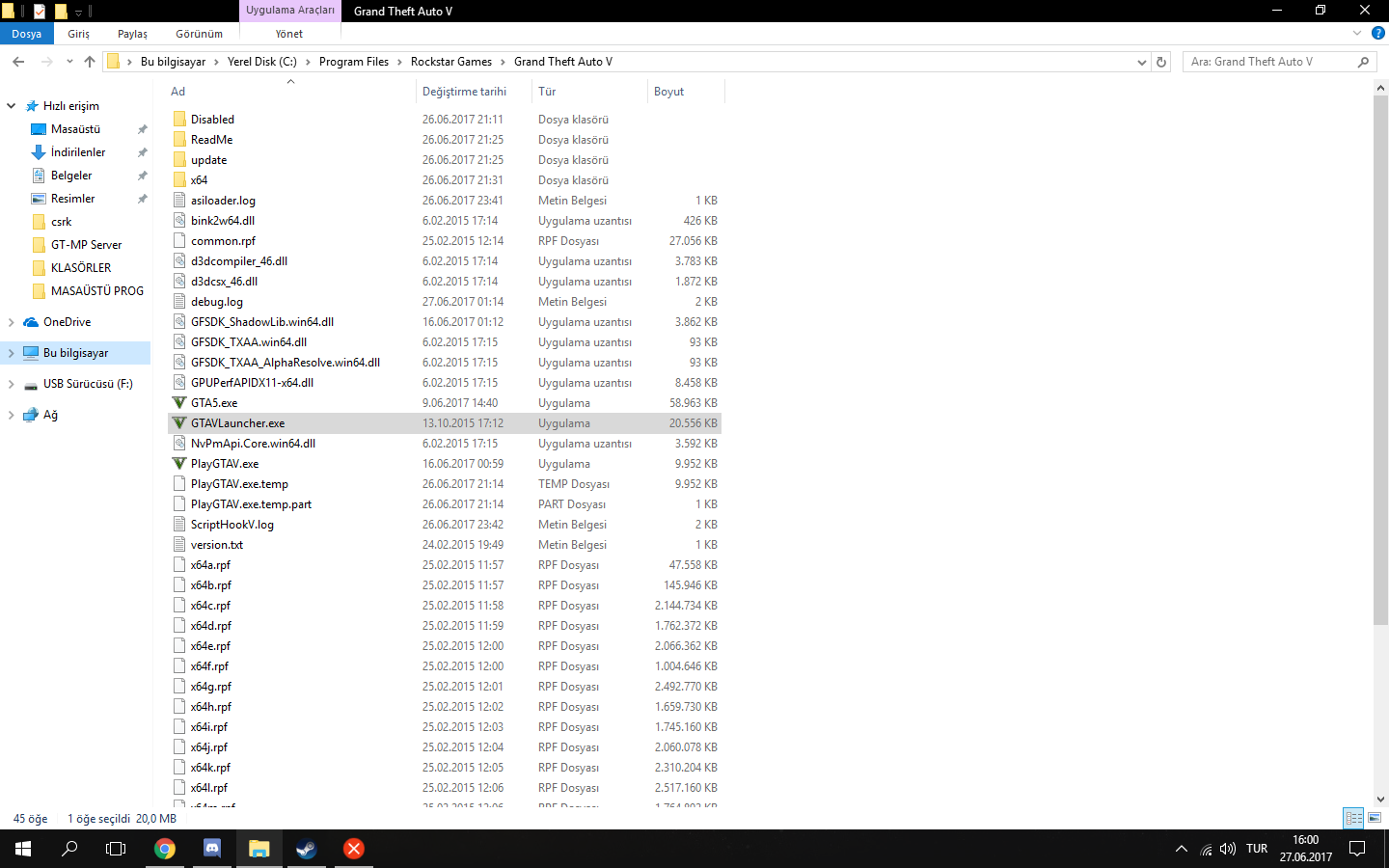Open Google Chrome from taskbar
Viewport: 1389px width, 868px height.
(165, 849)
